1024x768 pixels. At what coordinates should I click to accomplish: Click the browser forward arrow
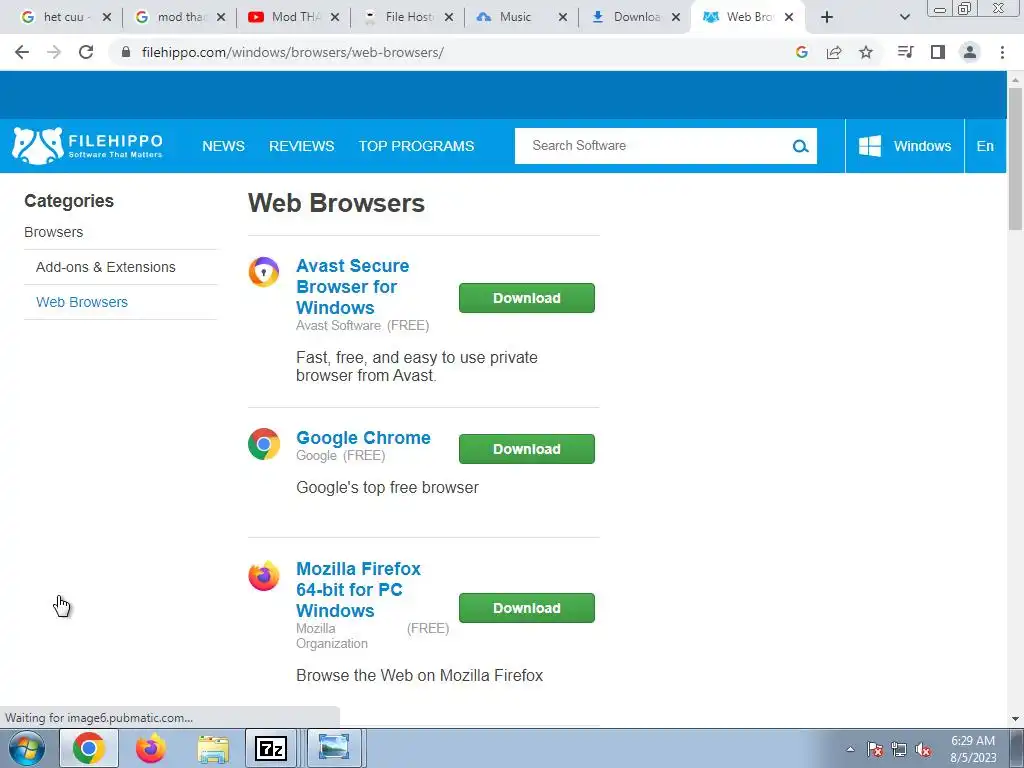click(54, 52)
